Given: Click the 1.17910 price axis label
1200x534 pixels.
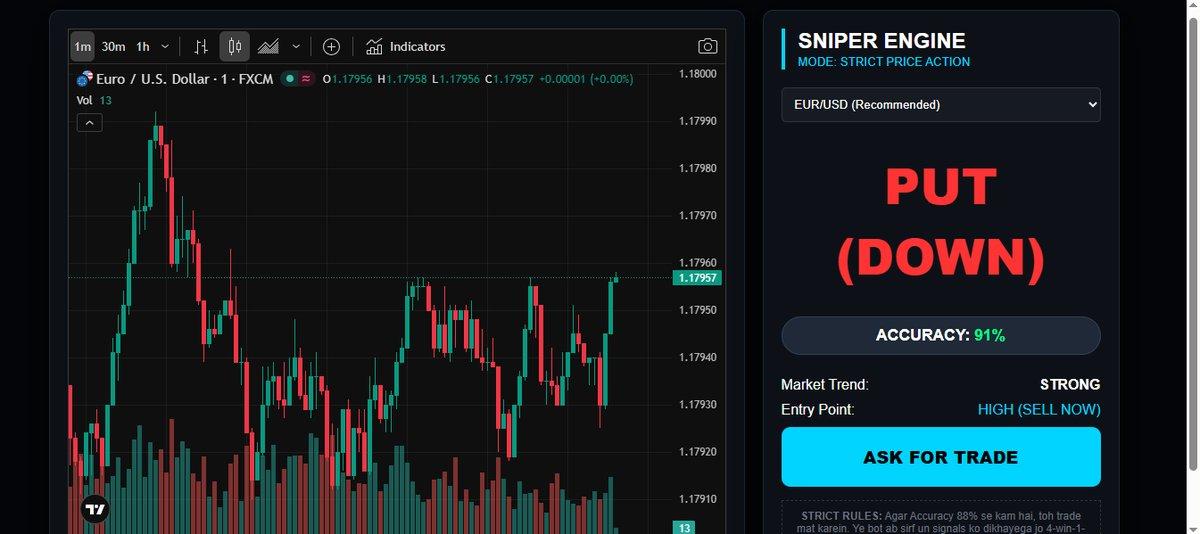Looking at the screenshot, I should tap(697, 499).
